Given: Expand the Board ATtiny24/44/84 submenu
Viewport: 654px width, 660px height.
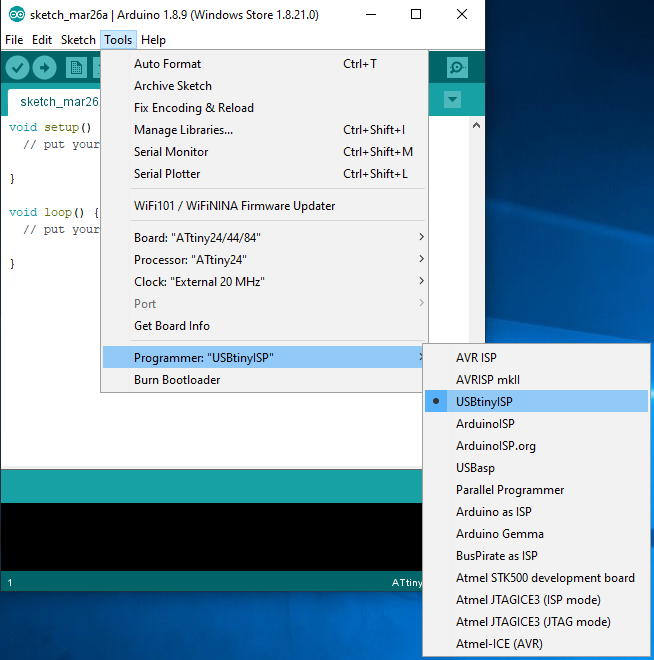Looking at the screenshot, I should coord(264,237).
